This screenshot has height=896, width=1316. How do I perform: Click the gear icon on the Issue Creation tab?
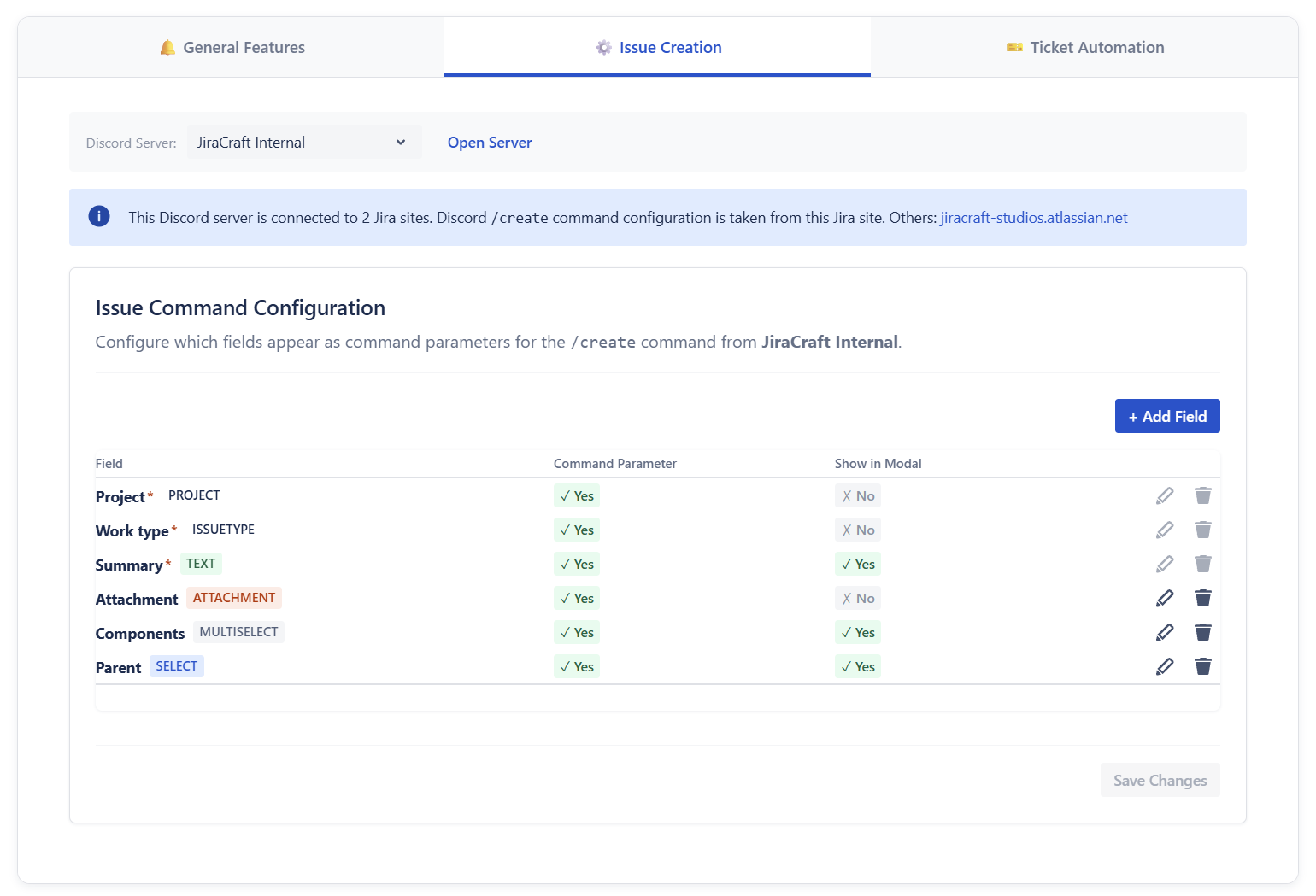pos(604,47)
